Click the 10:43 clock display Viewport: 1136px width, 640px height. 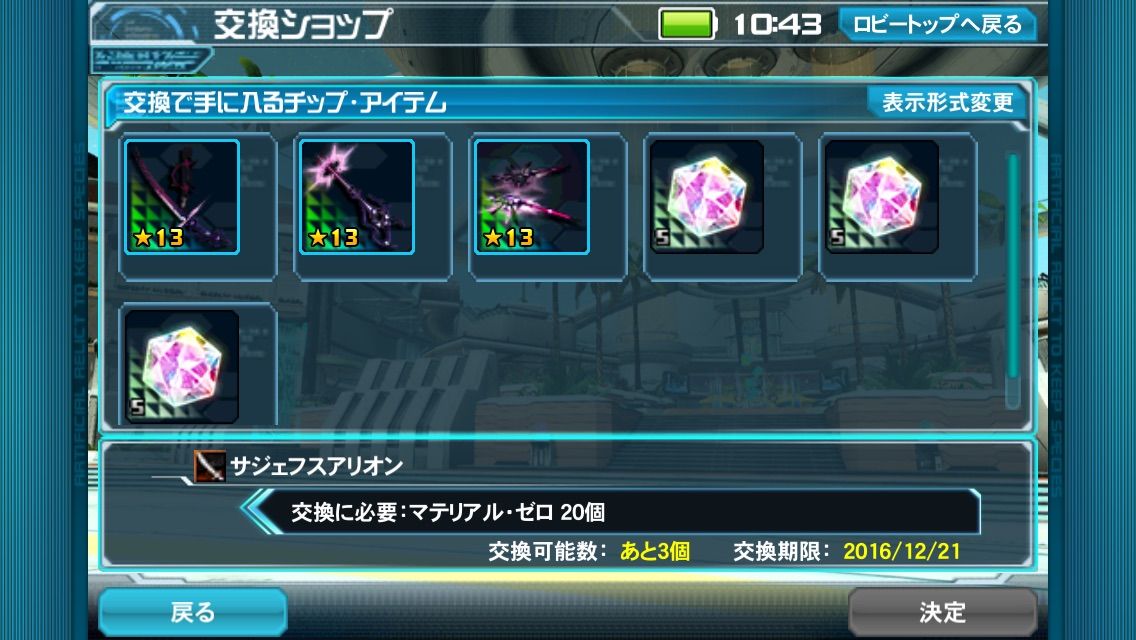777,25
